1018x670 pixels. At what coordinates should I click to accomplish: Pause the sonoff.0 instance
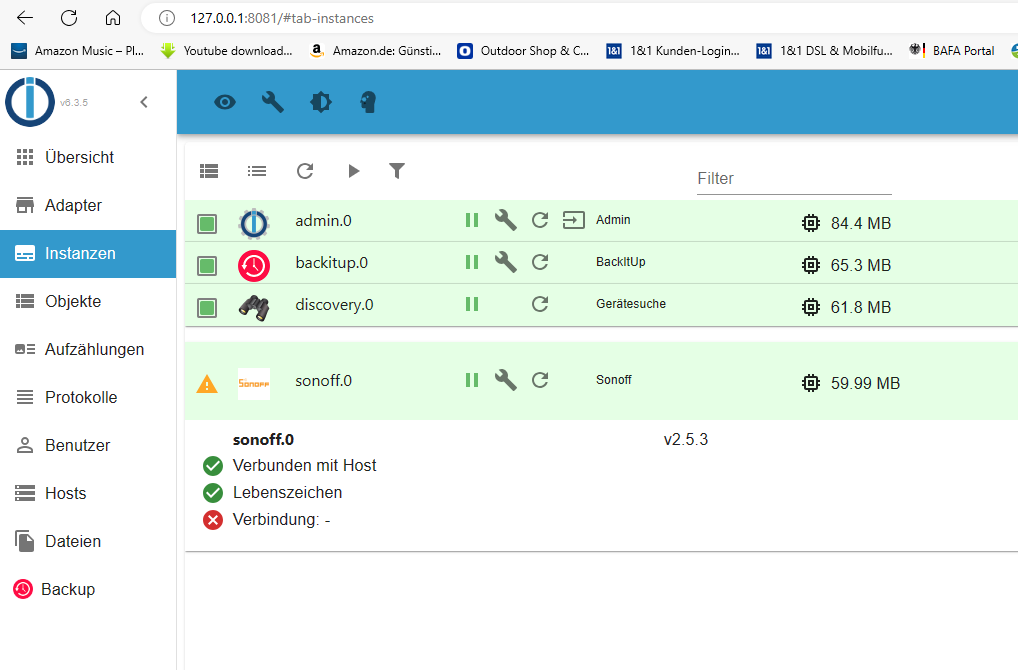point(472,380)
